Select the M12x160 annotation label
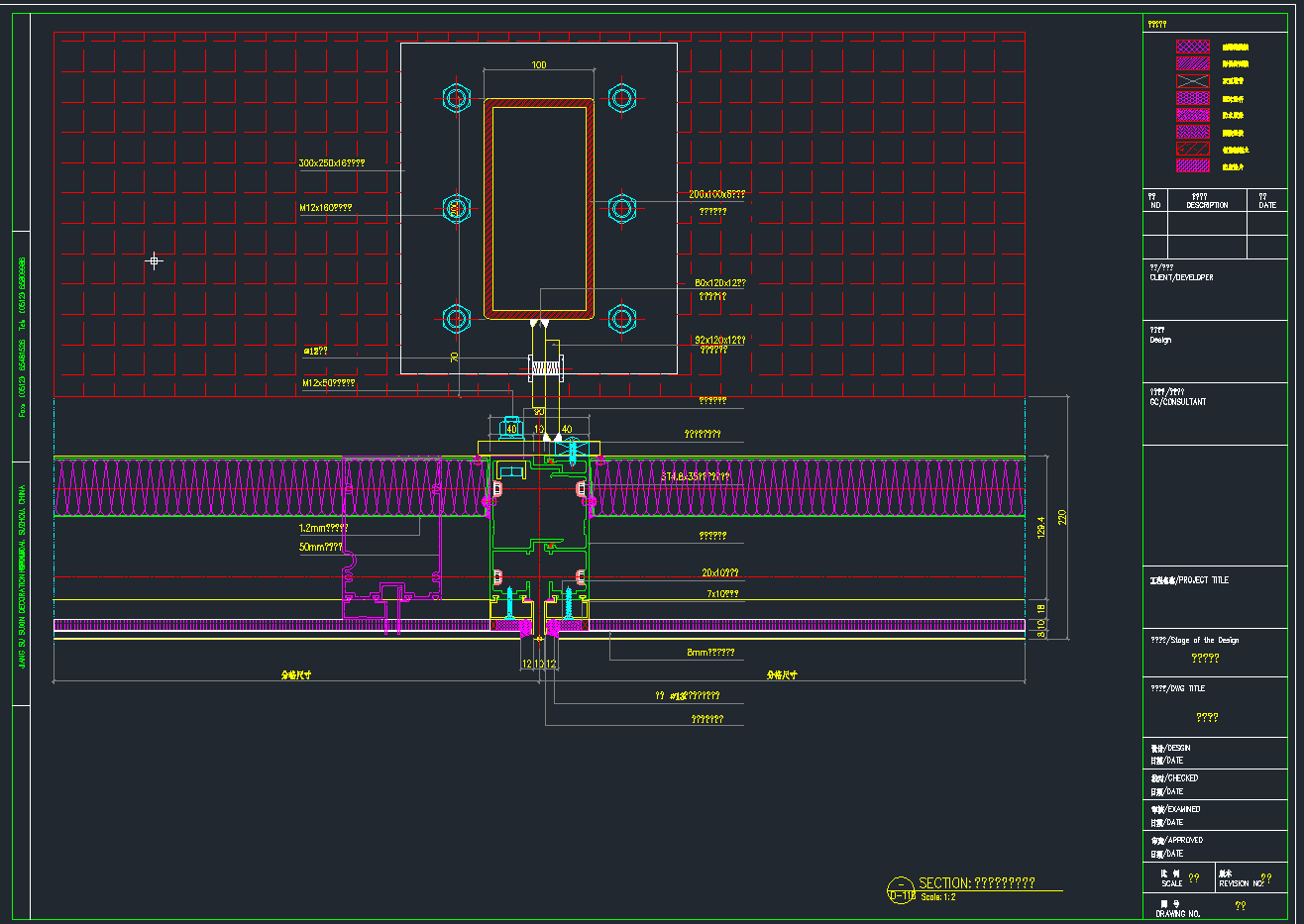Screen dimensions: 1304x924 tap(326, 209)
